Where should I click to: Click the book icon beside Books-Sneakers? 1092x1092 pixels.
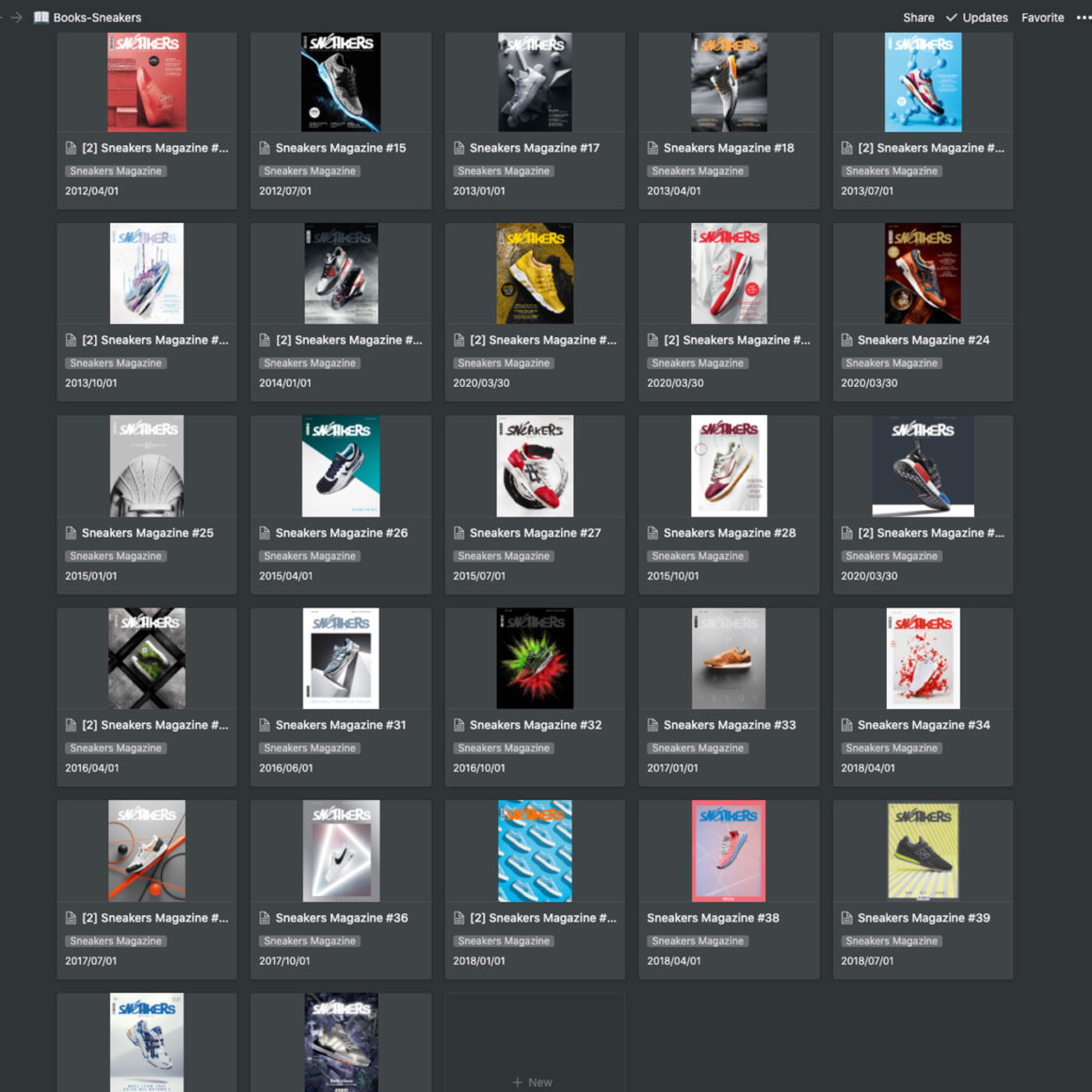click(x=41, y=17)
